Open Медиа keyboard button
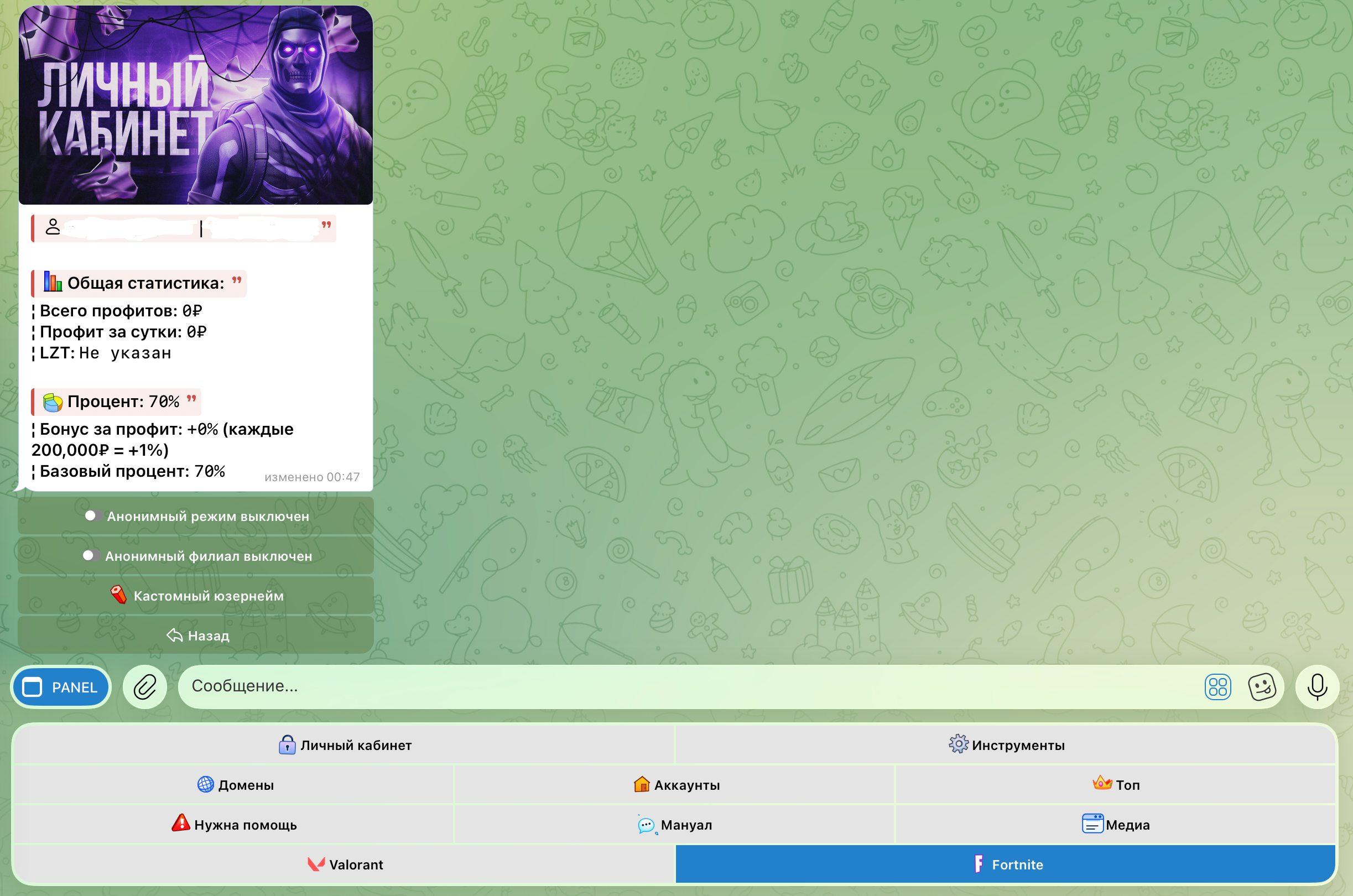1353x896 pixels. pos(1115,825)
